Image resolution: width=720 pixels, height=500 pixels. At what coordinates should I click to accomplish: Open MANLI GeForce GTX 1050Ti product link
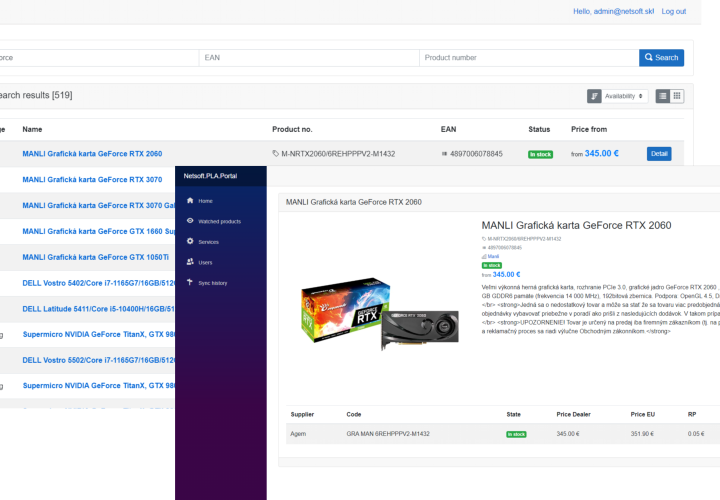click(96, 257)
